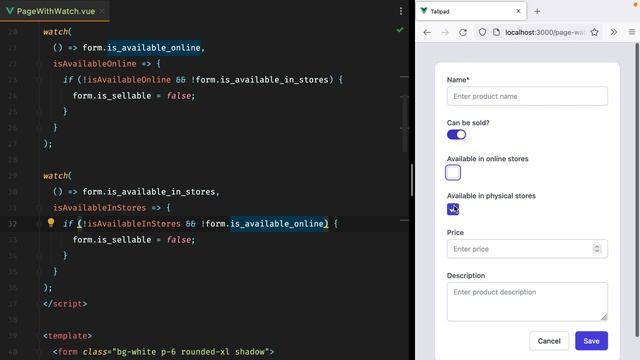Click the Save button

tap(591, 341)
